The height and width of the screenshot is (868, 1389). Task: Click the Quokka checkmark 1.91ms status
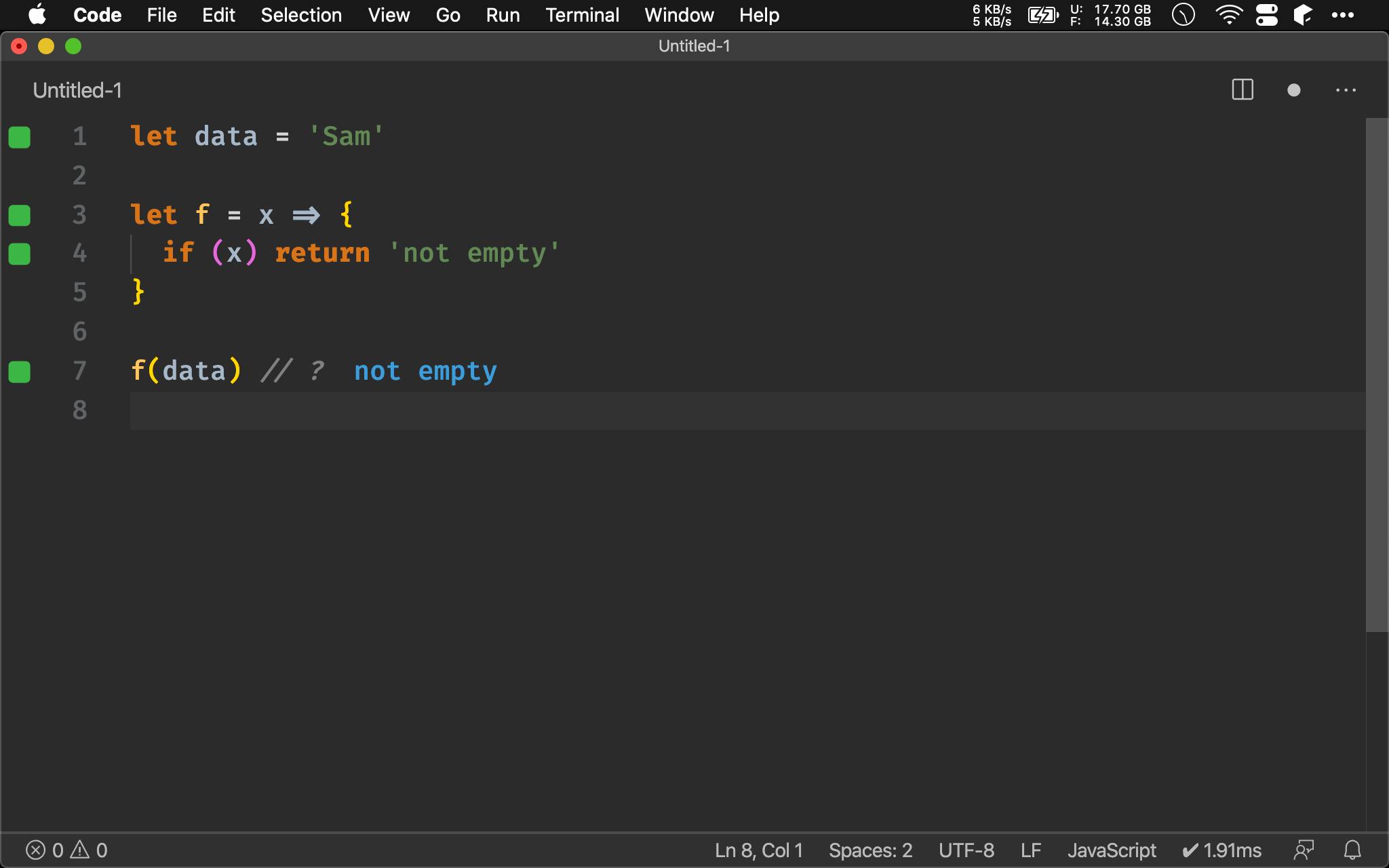tap(1221, 850)
